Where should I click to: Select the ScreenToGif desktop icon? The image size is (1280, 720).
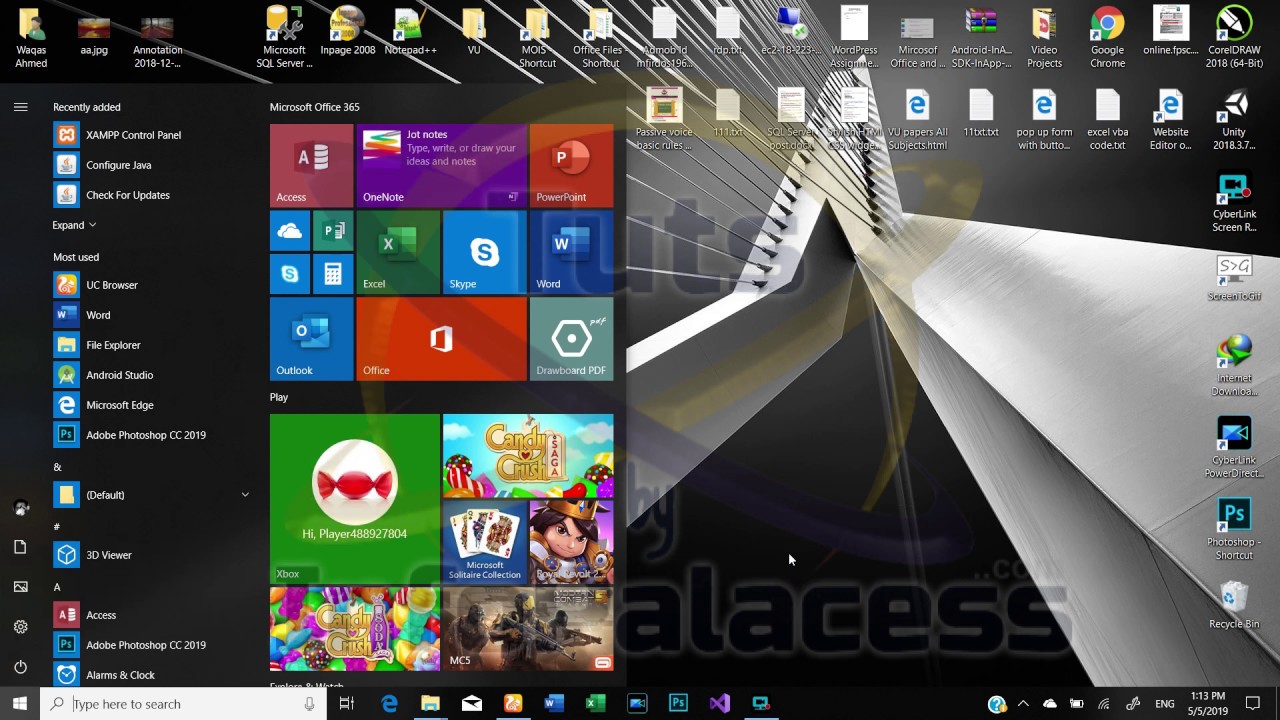click(x=1234, y=279)
